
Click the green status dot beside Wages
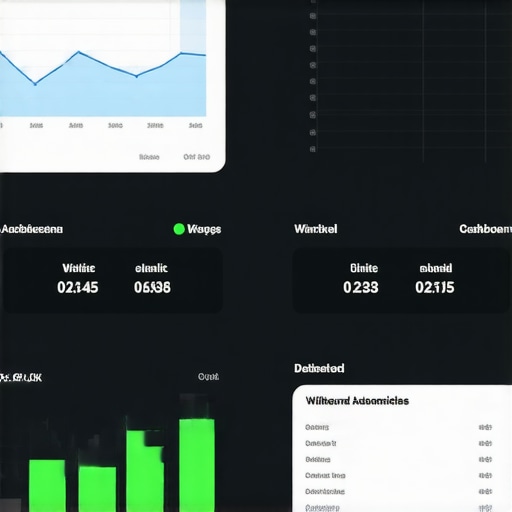pyautogui.click(x=179, y=229)
